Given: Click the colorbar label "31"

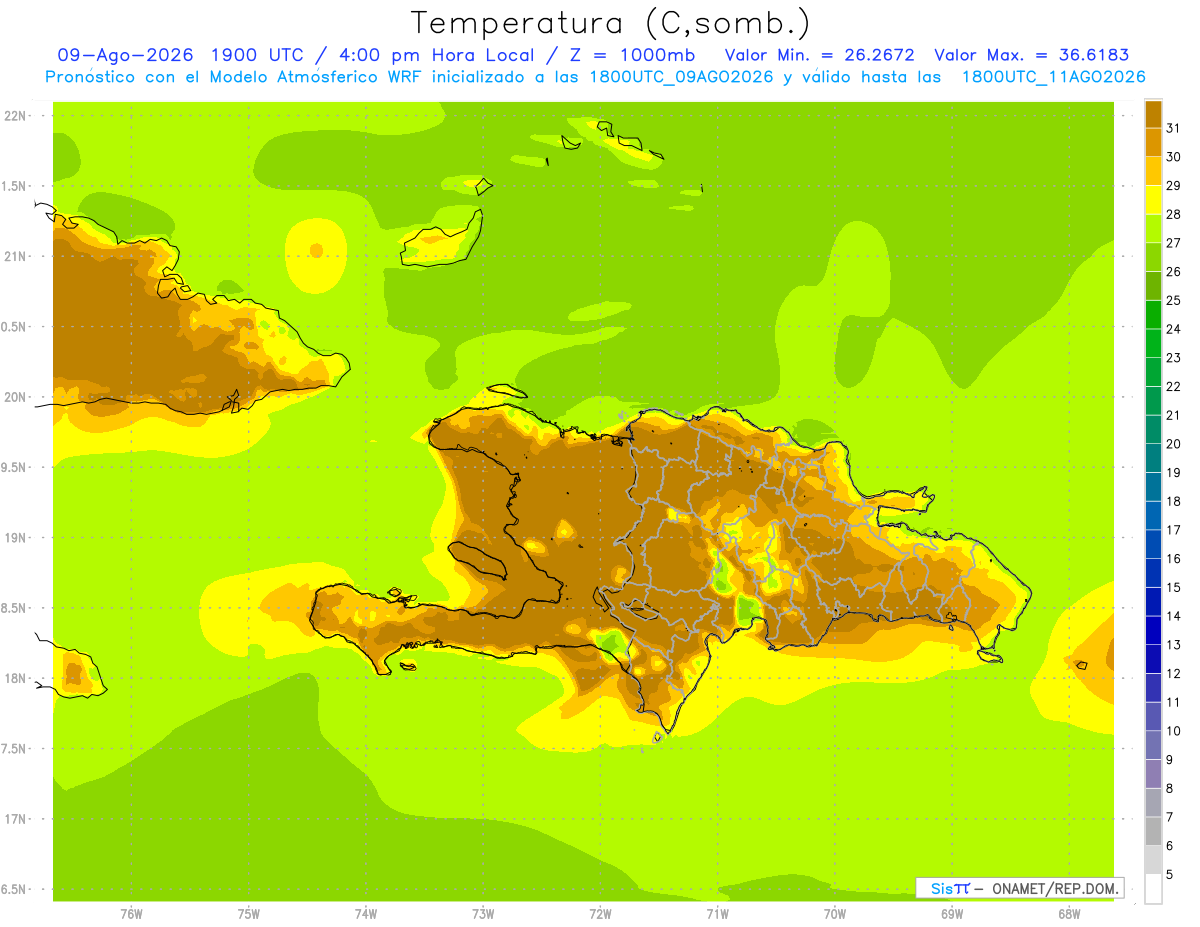Looking at the screenshot, I should pyautogui.click(x=1173, y=128).
